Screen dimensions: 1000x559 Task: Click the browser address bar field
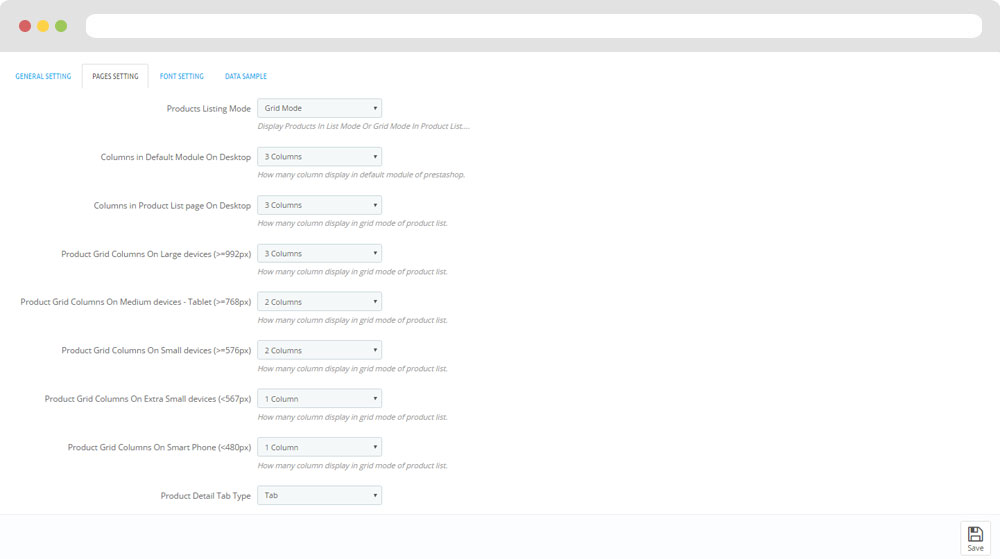coord(533,26)
